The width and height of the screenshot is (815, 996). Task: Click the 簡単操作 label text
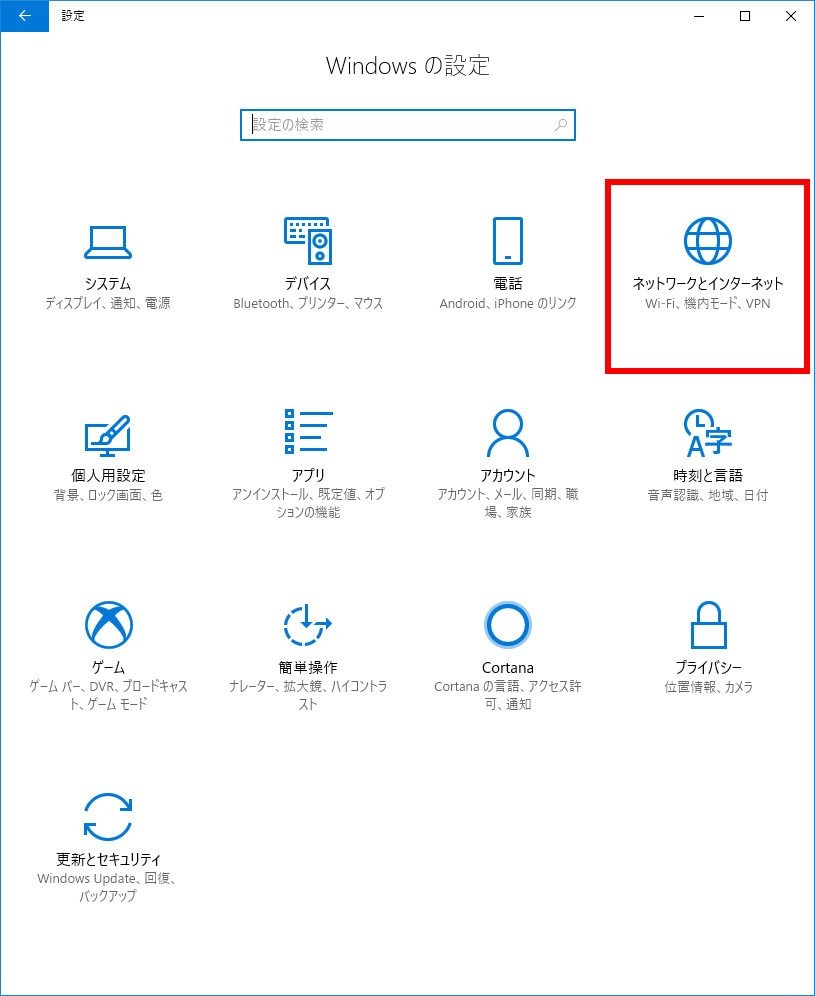[x=308, y=667]
